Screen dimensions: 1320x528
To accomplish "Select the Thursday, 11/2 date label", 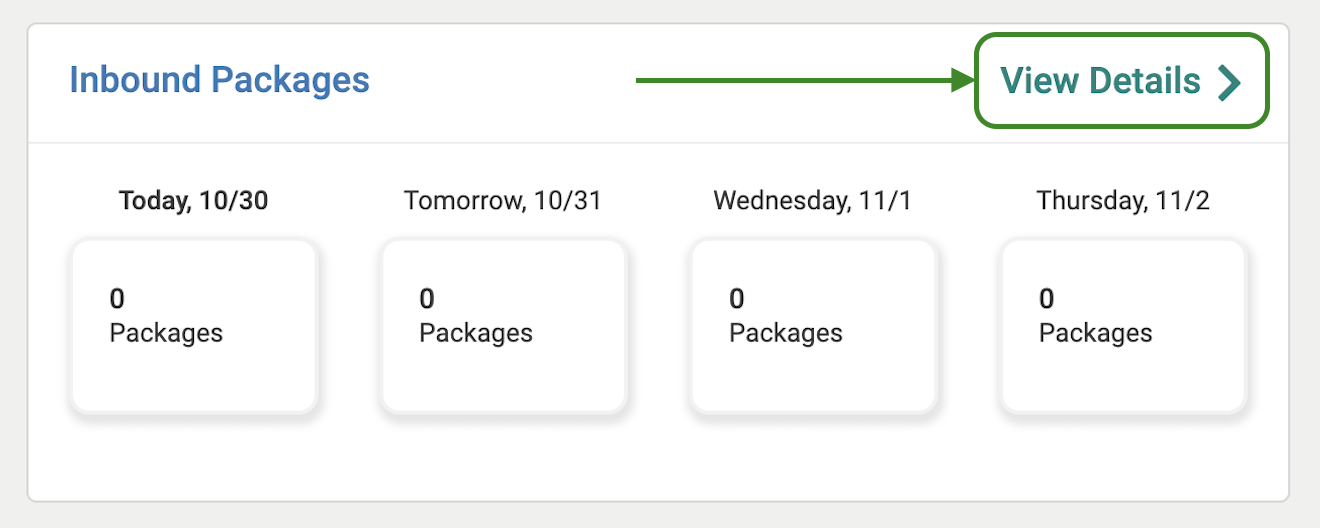I will coord(1123,201).
